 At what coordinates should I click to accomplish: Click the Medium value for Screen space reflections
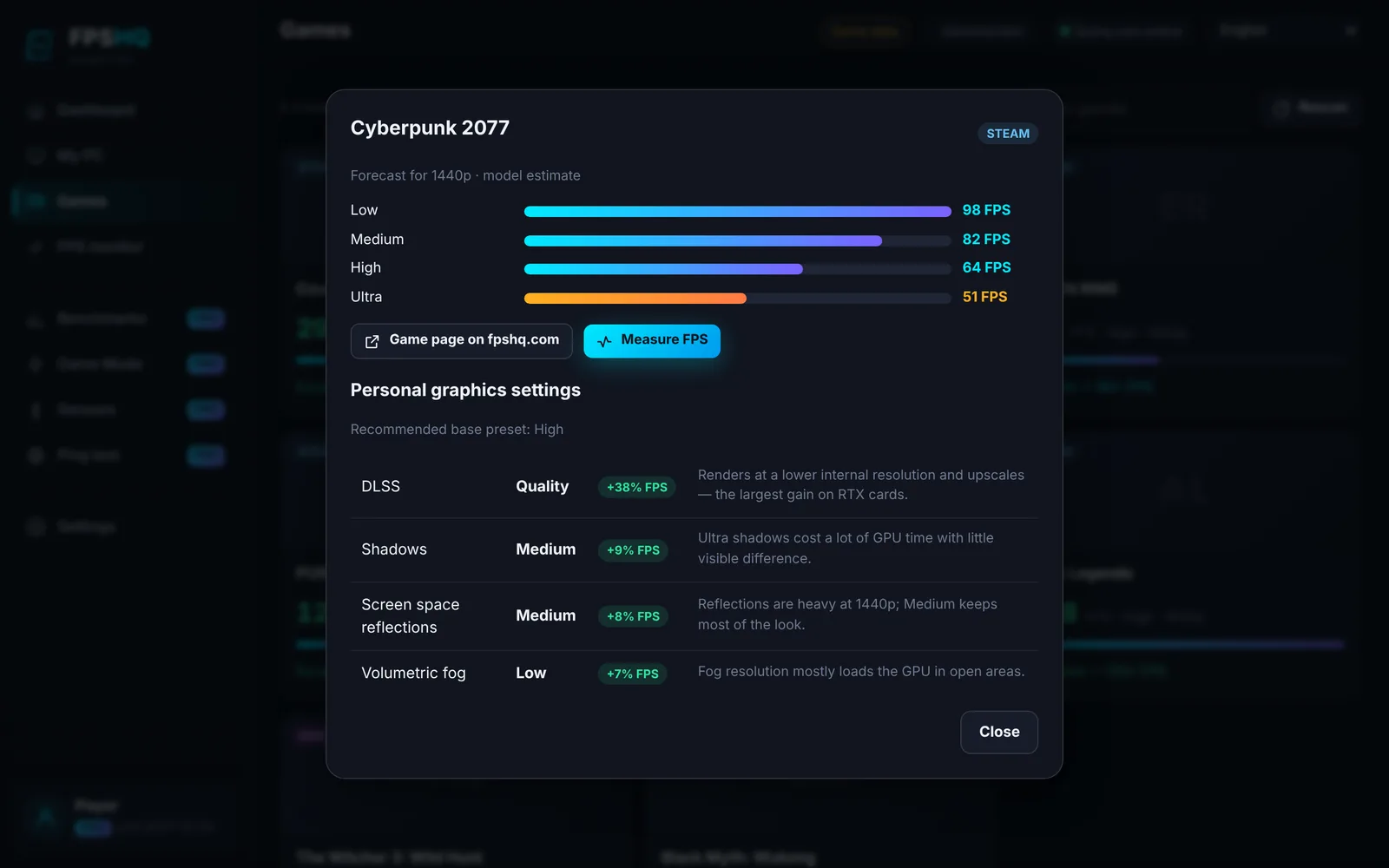pyautogui.click(x=546, y=615)
